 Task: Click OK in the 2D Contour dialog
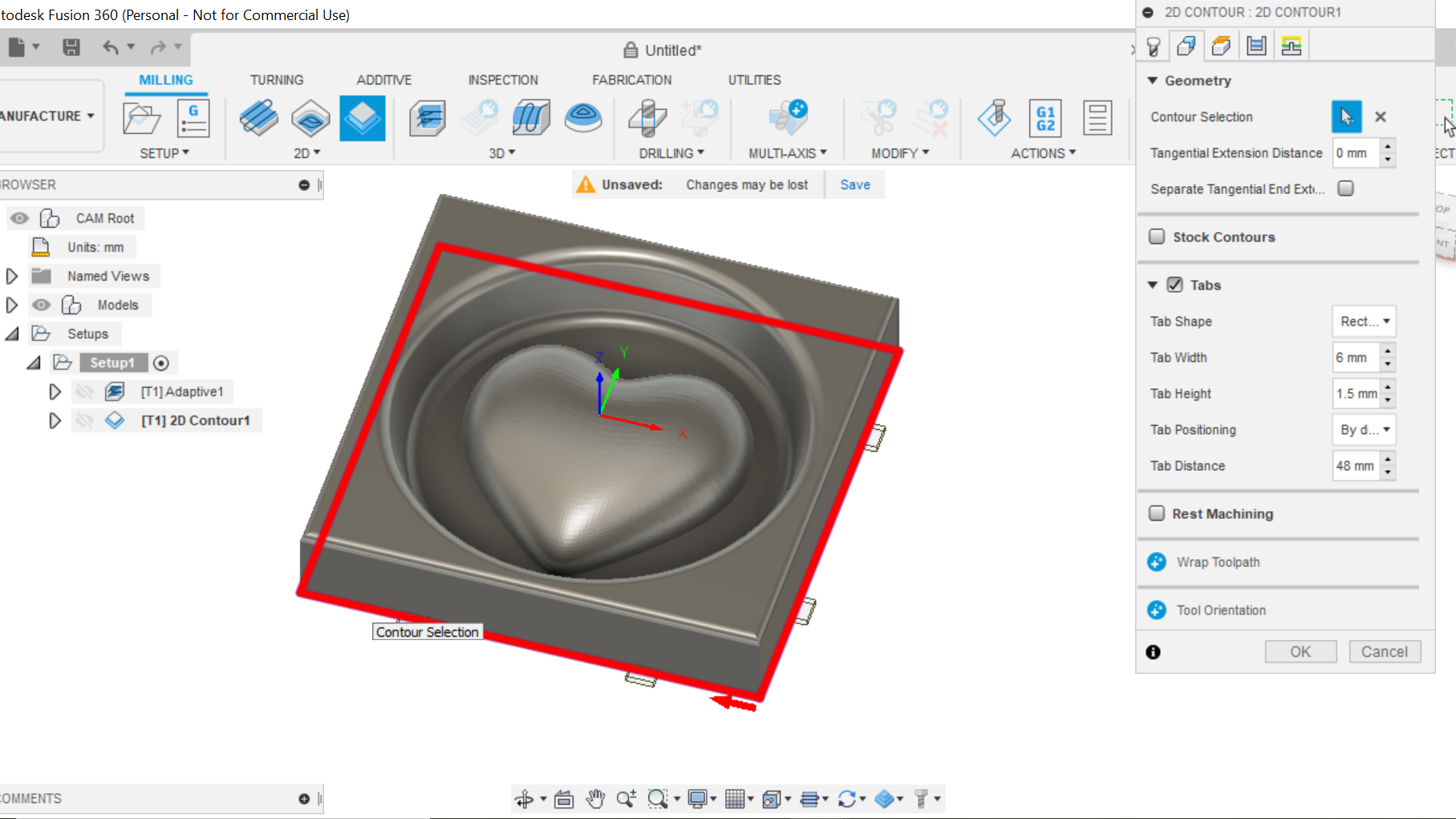point(1300,651)
